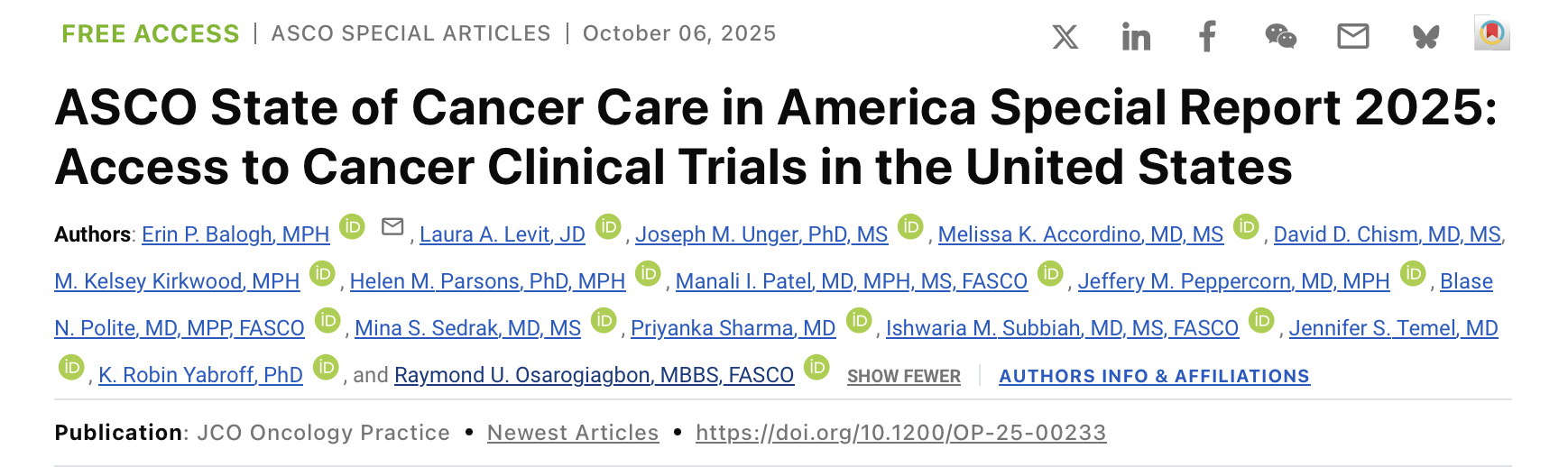Collapse author list with Show Fewer

(x=903, y=377)
